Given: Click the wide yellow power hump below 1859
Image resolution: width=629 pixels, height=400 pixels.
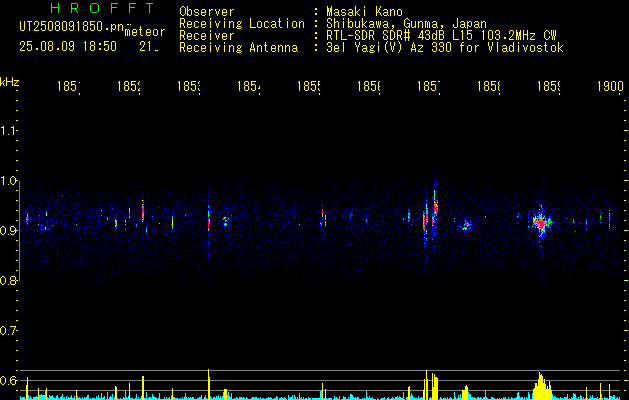Looking at the screenshot, I should click(x=542, y=386).
